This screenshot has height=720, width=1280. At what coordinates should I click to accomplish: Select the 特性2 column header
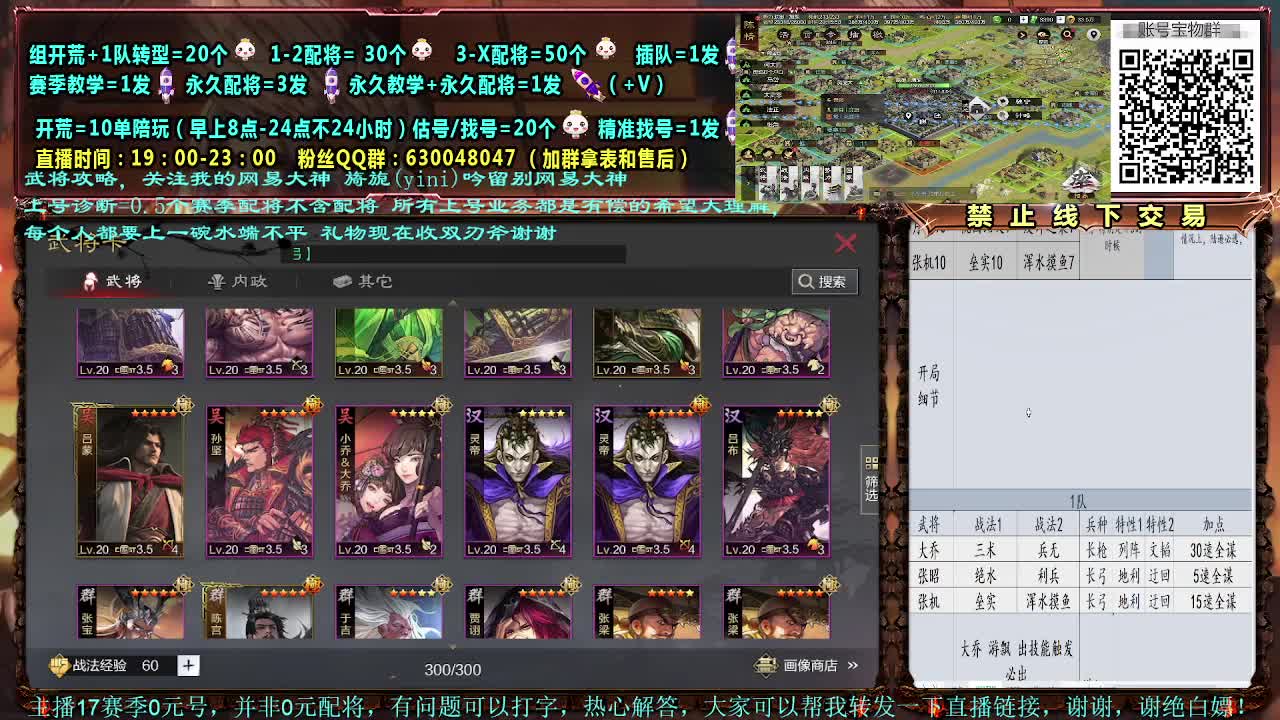[1160, 524]
